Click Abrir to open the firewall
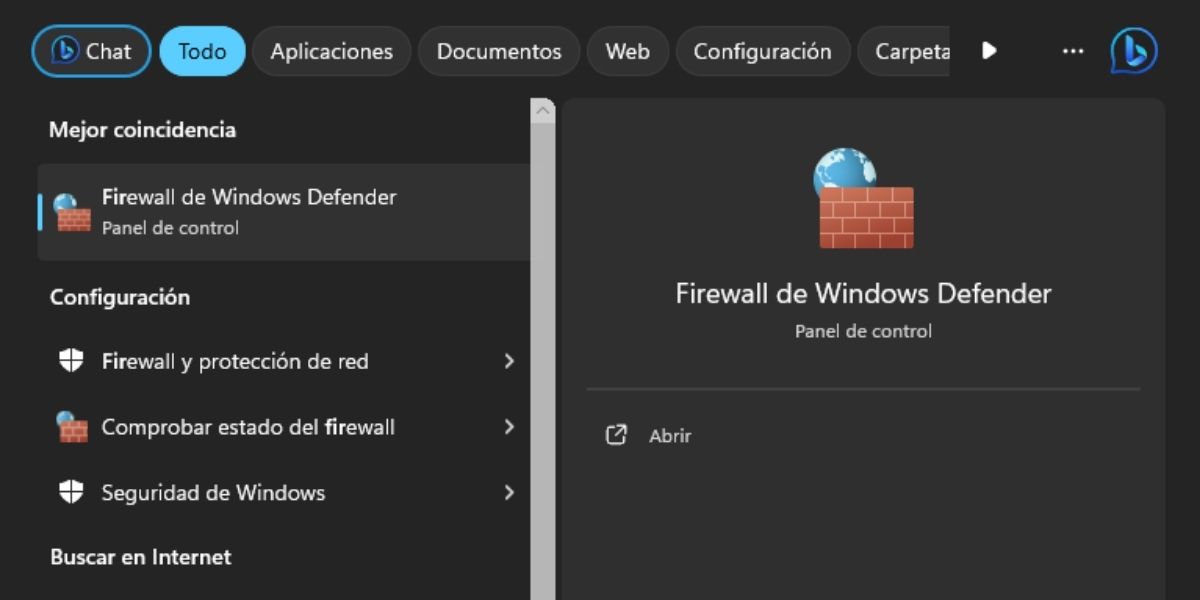Screen dimensions: 1200x600 pyautogui.click(x=670, y=436)
